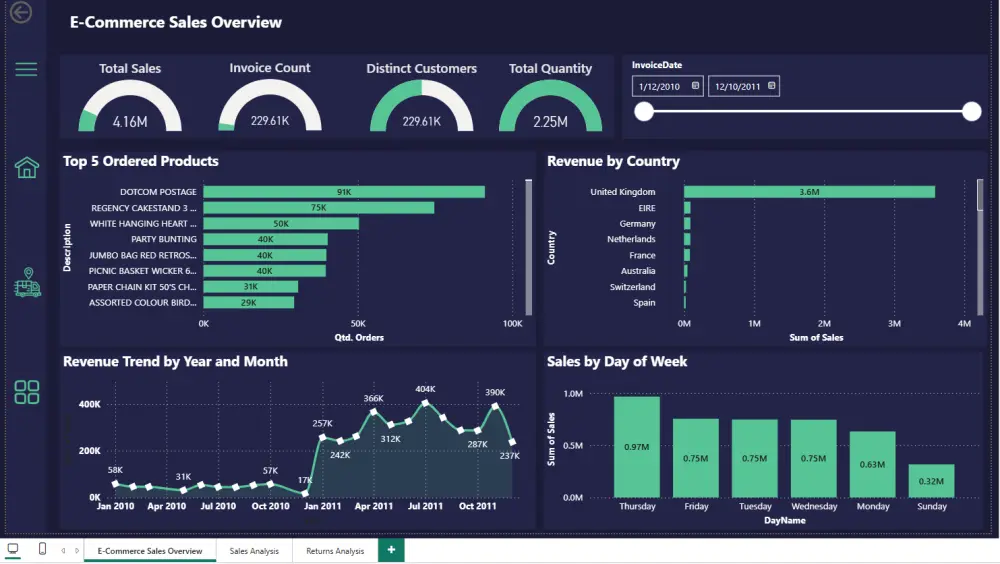The width and height of the screenshot is (1000, 564).
Task: Click the previous page arrow in tab bar
Action: point(63,550)
